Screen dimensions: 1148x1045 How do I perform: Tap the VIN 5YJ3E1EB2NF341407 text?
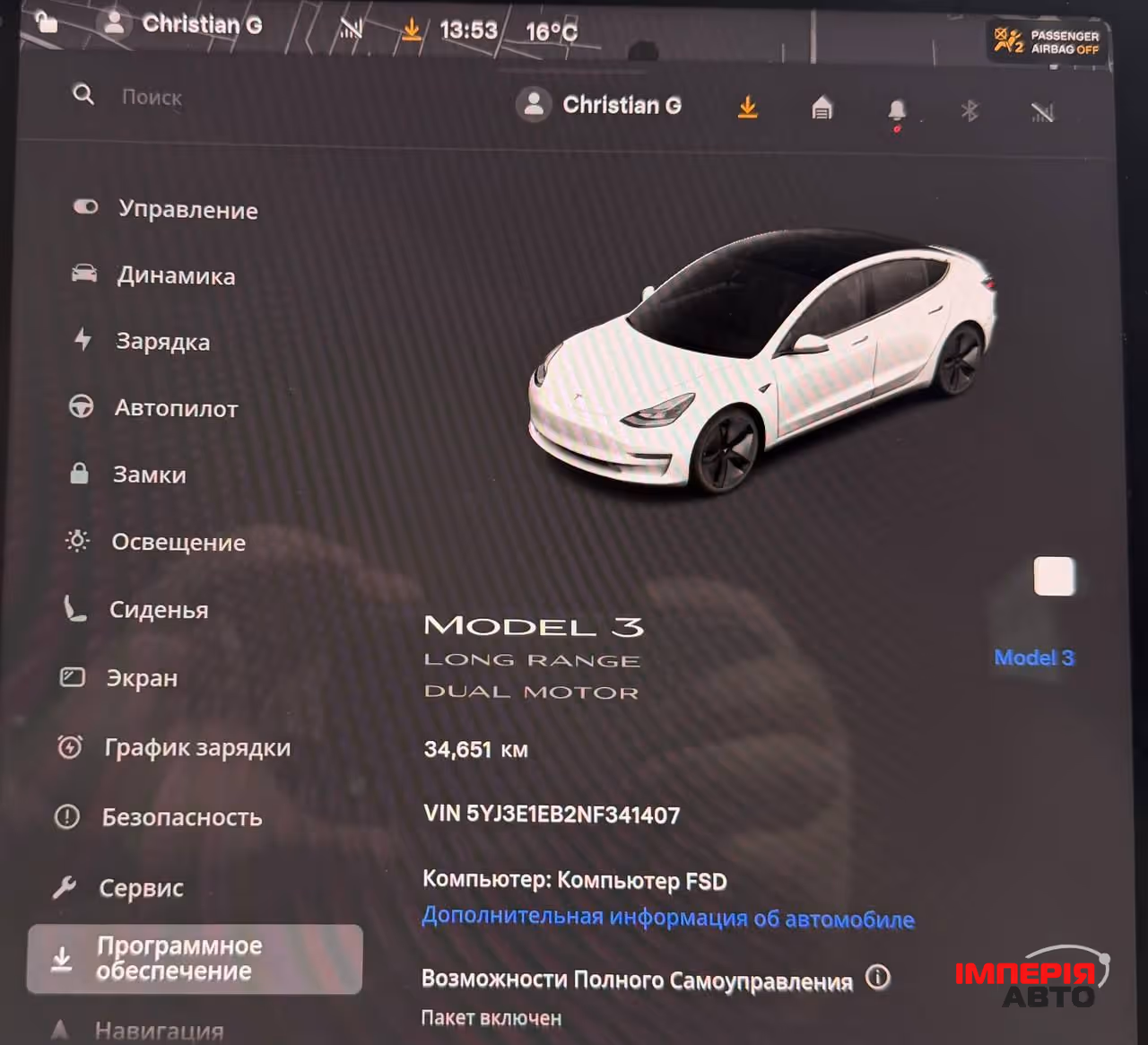(x=552, y=814)
